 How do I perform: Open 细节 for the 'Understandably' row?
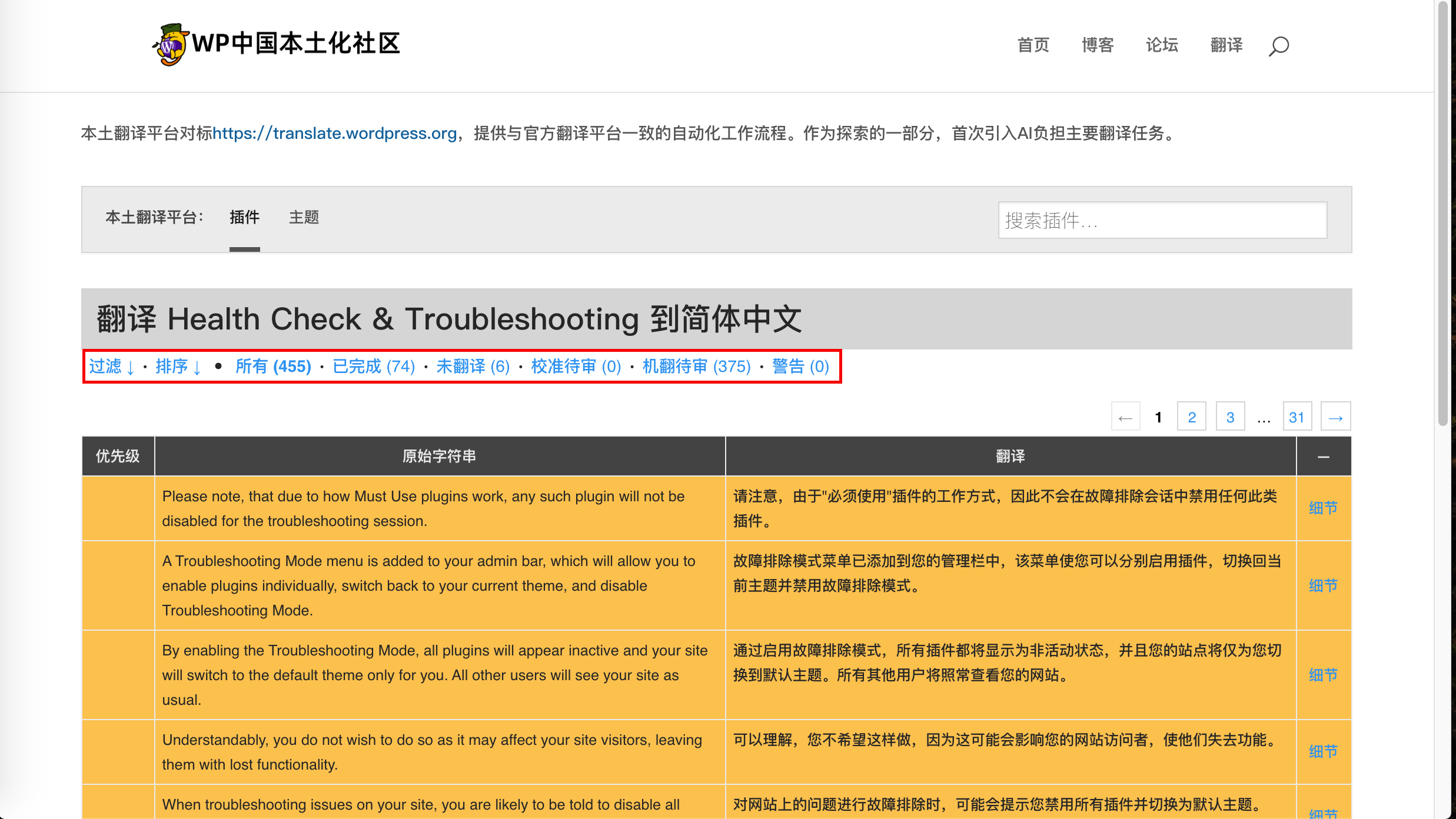pos(1323,752)
